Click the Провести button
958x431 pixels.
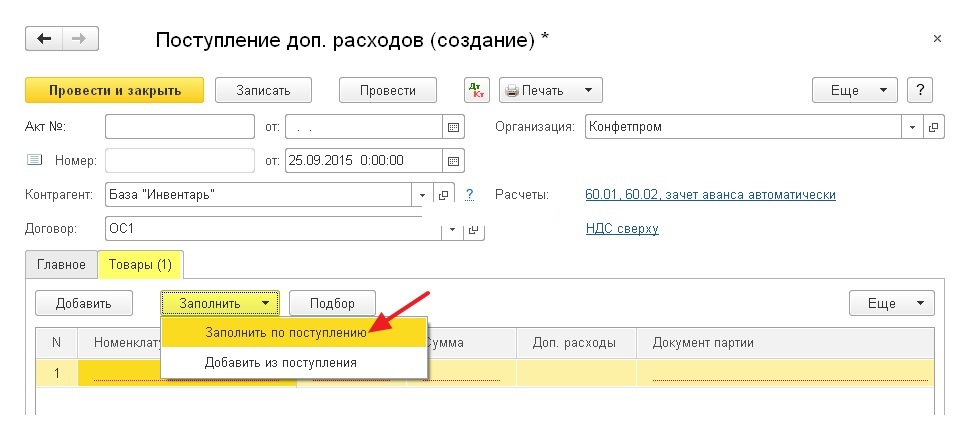click(x=388, y=90)
